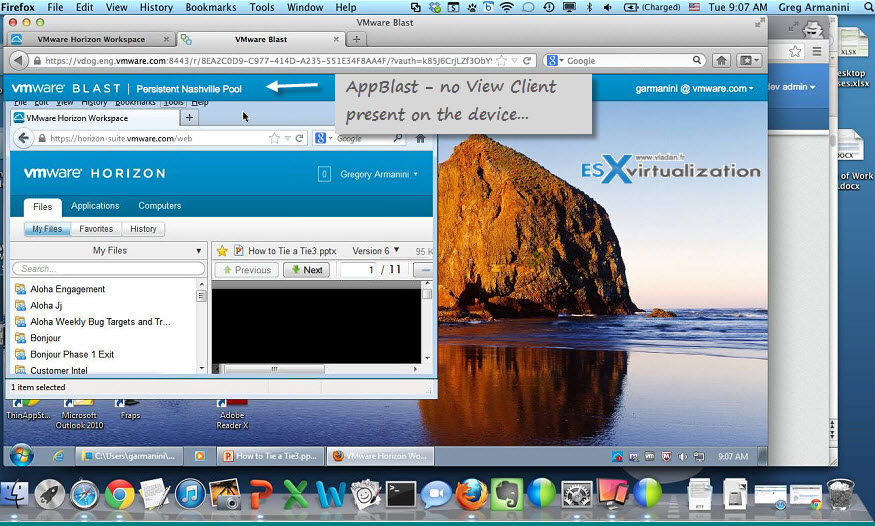Switch to the Computers tab in Horizon
Image resolution: width=875 pixels, height=526 pixels.
[160, 205]
